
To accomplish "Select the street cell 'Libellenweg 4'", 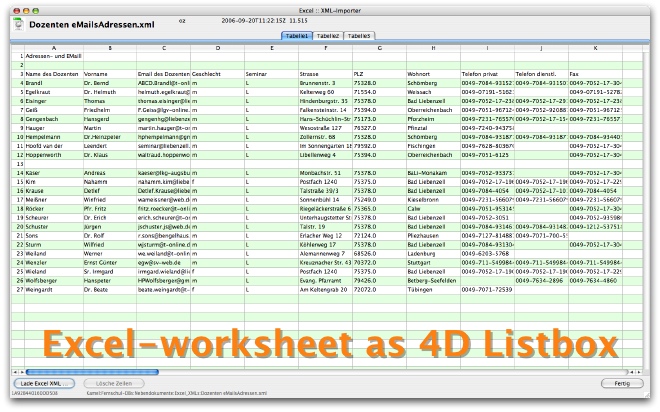I will [325, 155].
